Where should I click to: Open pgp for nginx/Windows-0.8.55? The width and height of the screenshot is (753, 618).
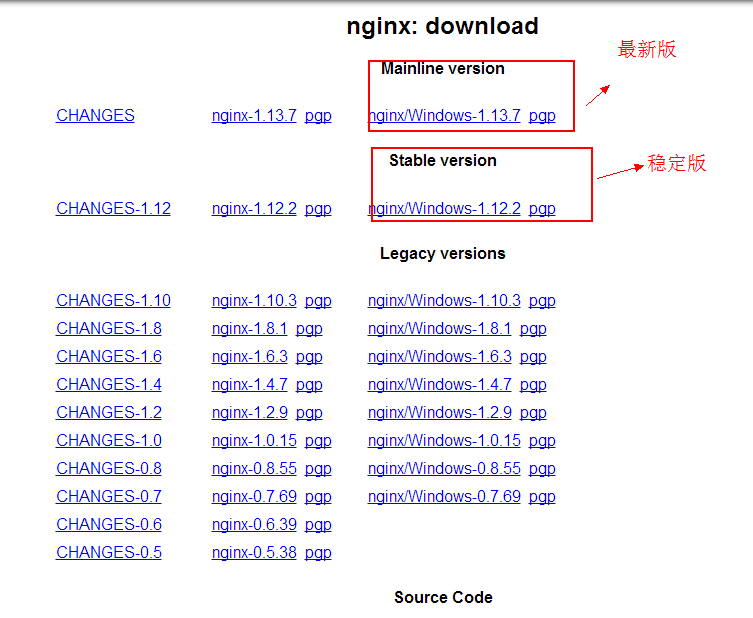(542, 469)
